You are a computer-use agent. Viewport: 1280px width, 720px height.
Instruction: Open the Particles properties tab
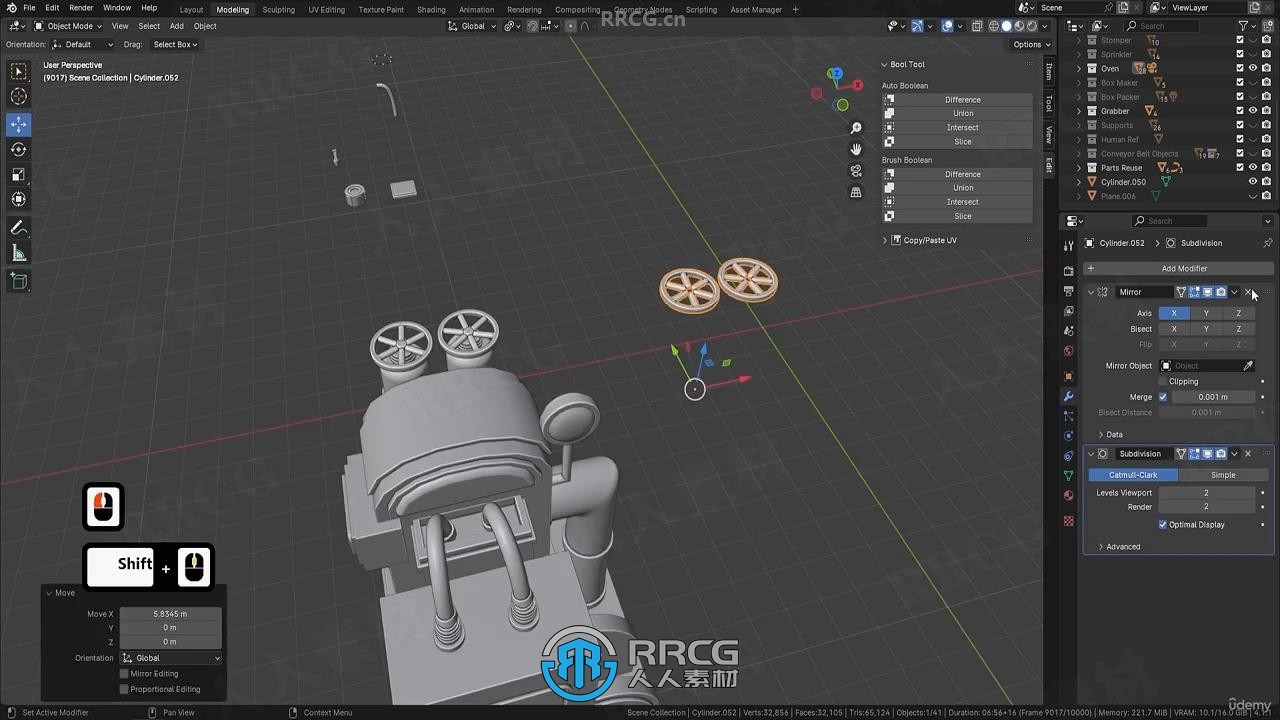pyautogui.click(x=1068, y=416)
